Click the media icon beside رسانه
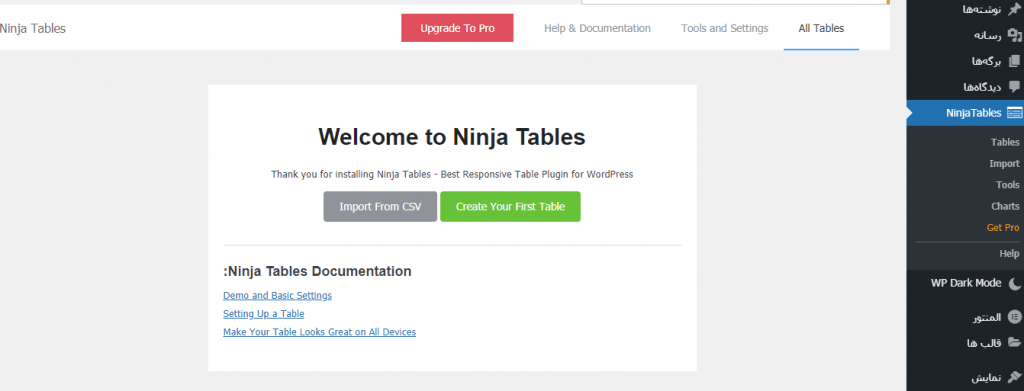 pyautogui.click(x=1014, y=35)
